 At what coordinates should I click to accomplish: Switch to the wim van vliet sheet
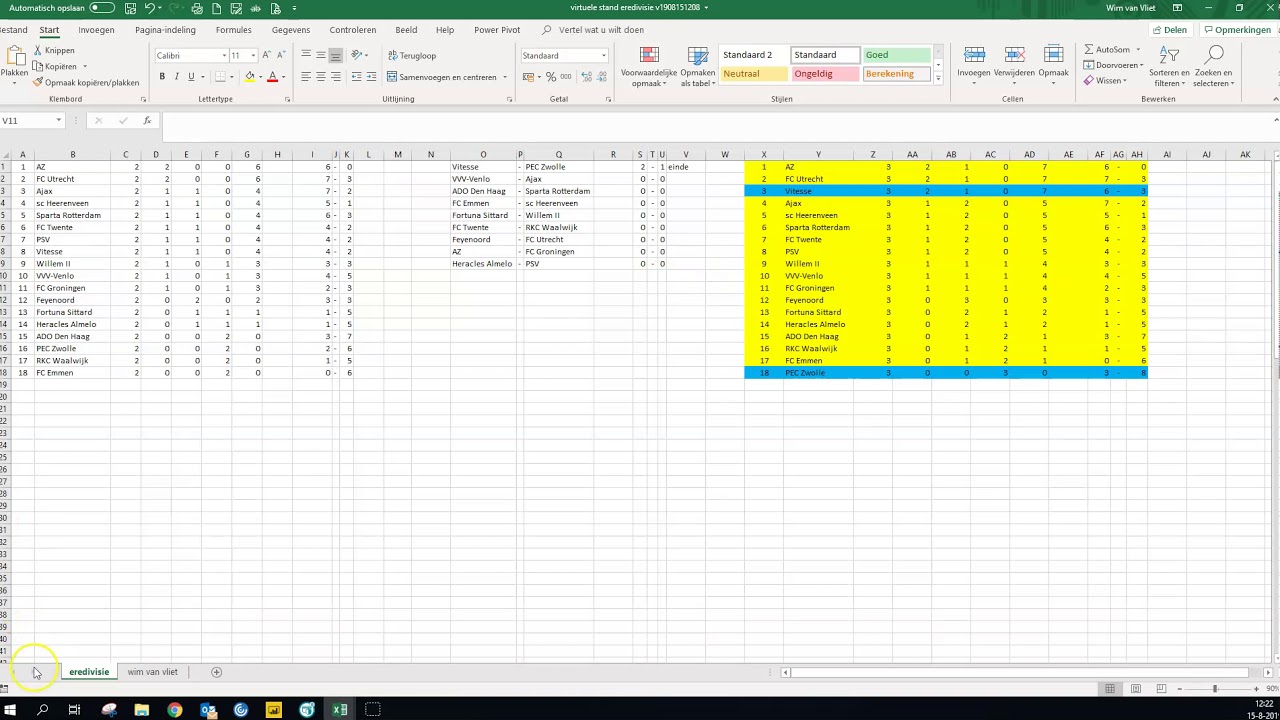[x=152, y=672]
